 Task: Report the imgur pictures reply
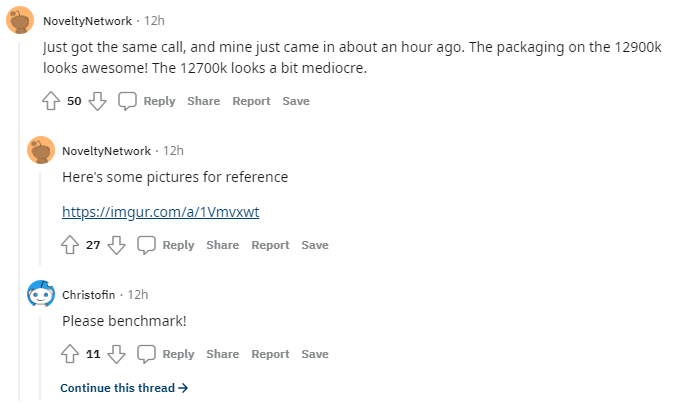270,245
